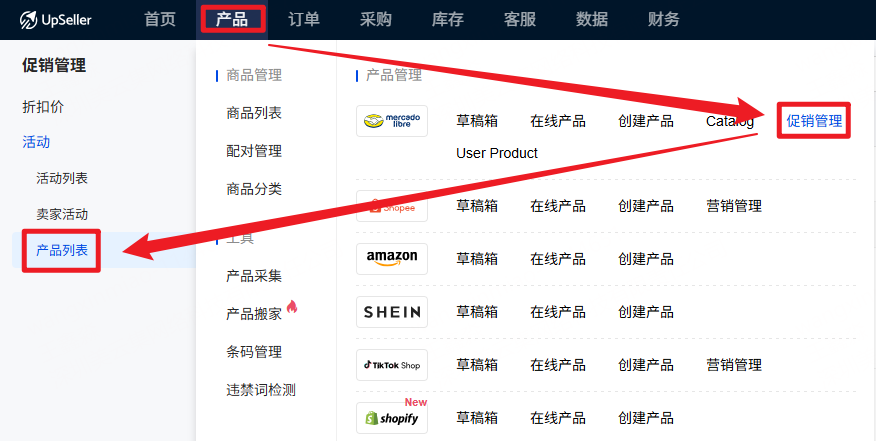Click the Amazon platform logo
Image resolution: width=876 pixels, height=441 pixels.
coord(392,259)
